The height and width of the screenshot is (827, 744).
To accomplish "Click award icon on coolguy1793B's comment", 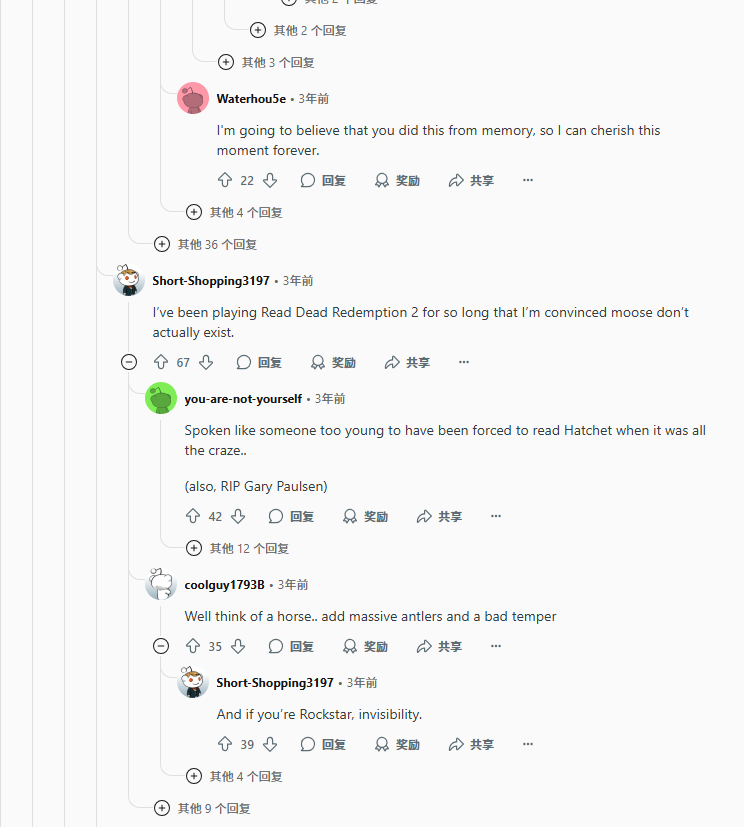I will click(x=350, y=647).
